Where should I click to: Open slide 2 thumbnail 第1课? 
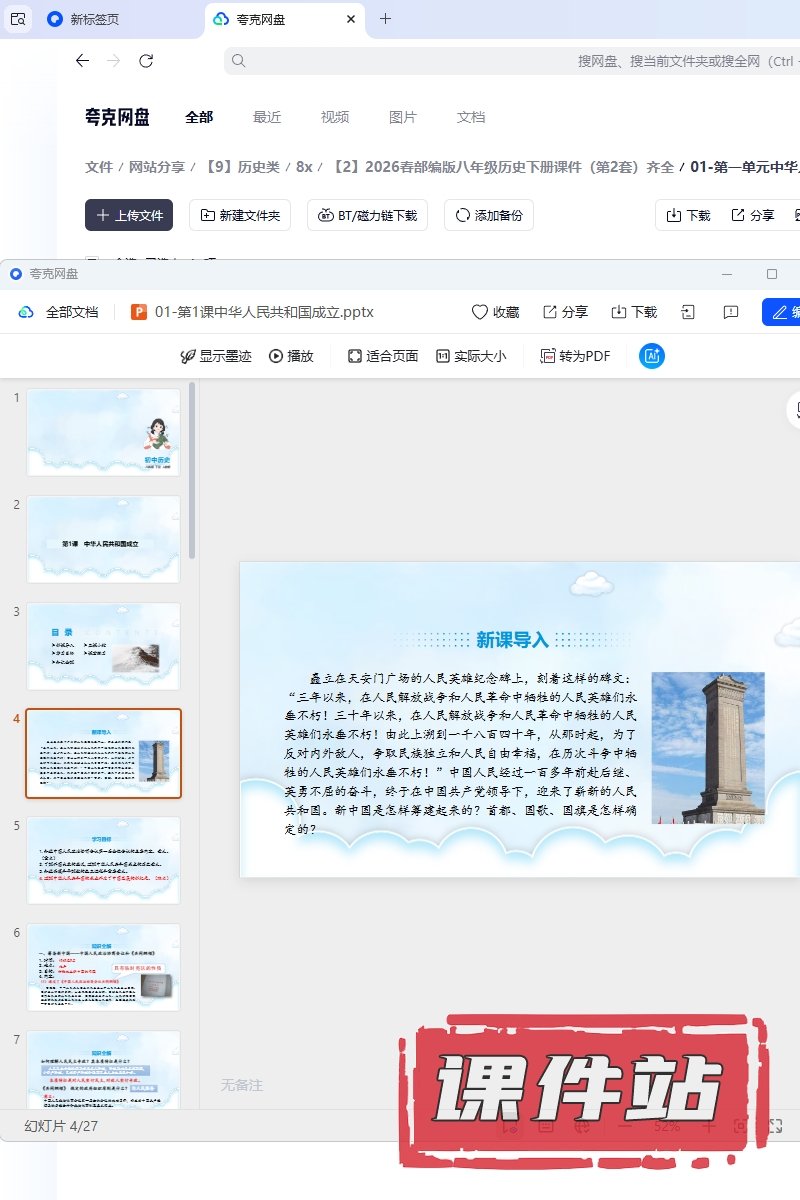(x=103, y=540)
